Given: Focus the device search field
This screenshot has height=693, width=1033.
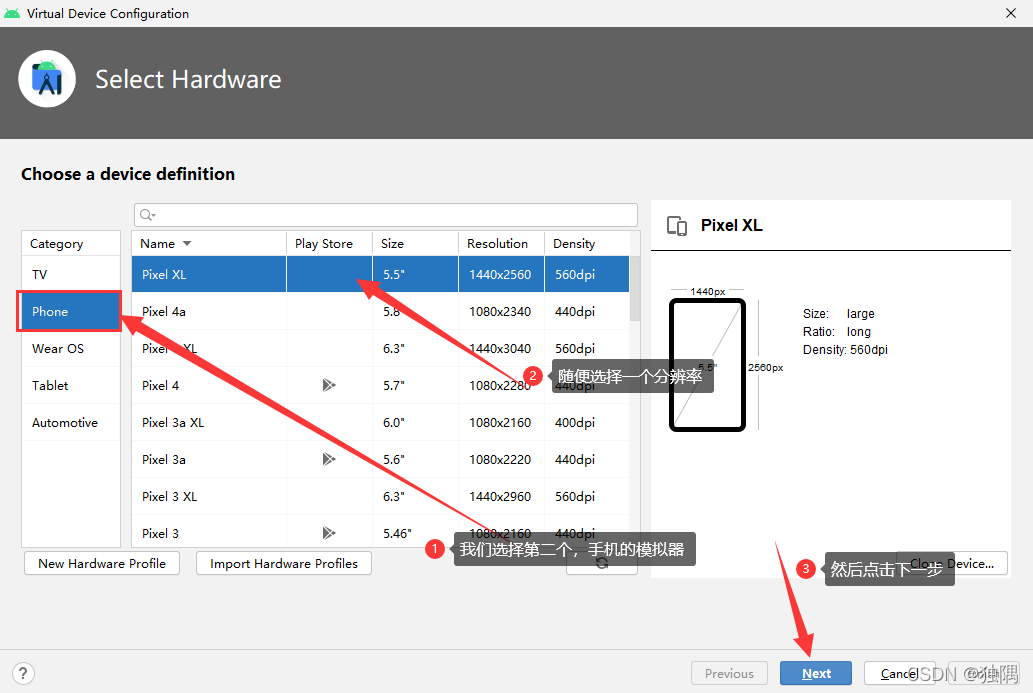Looking at the screenshot, I should click(386, 215).
